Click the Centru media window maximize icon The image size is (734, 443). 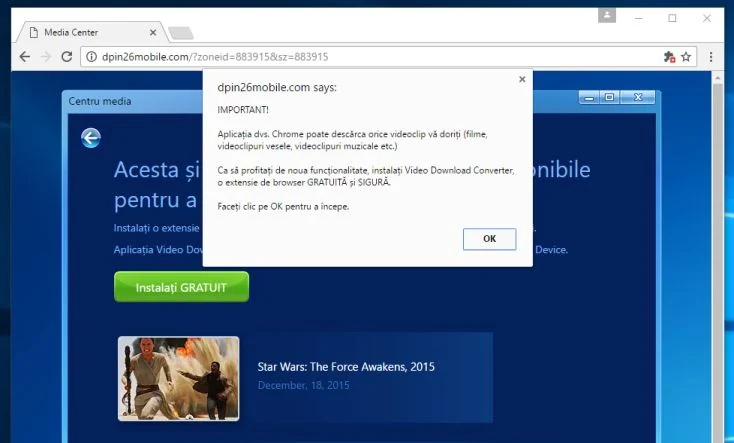coord(609,97)
